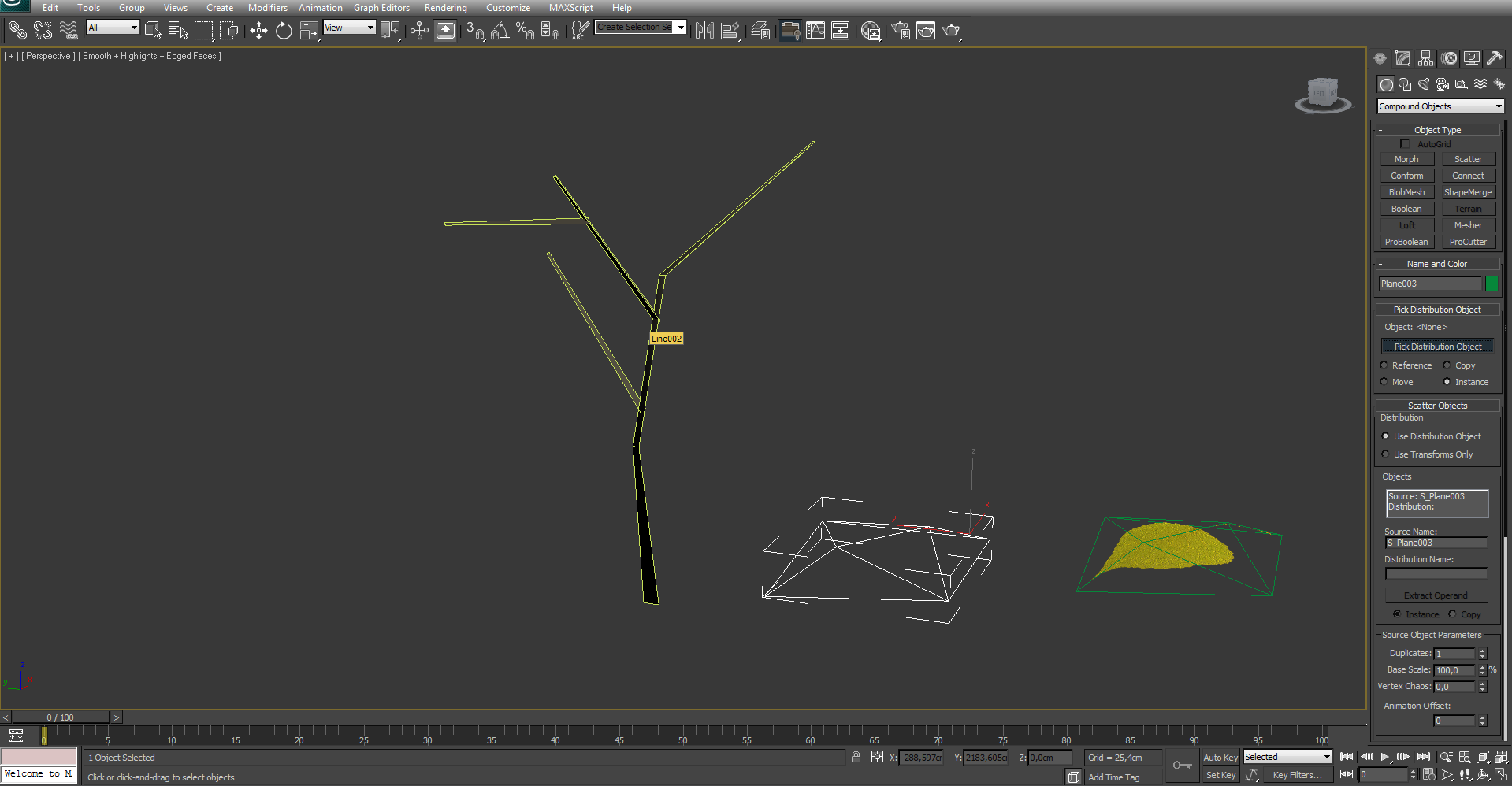Switch to Hierarchy panel tab
Screen dimensions: 1512x786
1425,58
